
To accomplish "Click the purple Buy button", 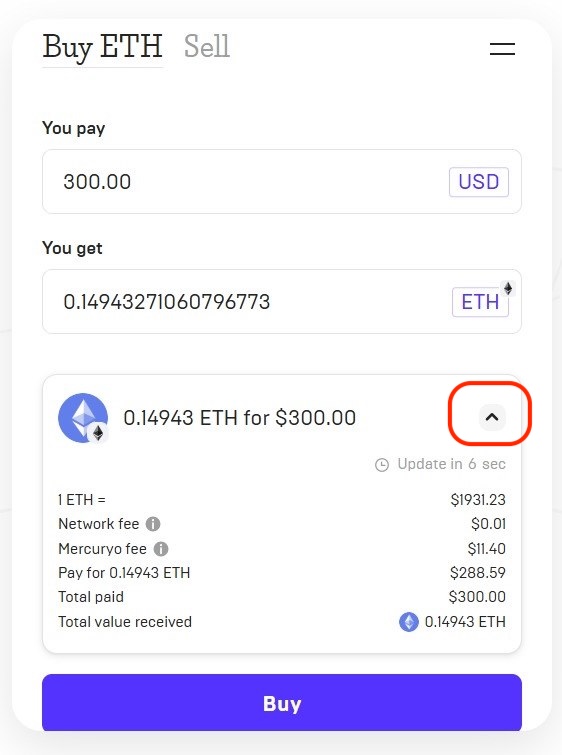I will pos(282,703).
